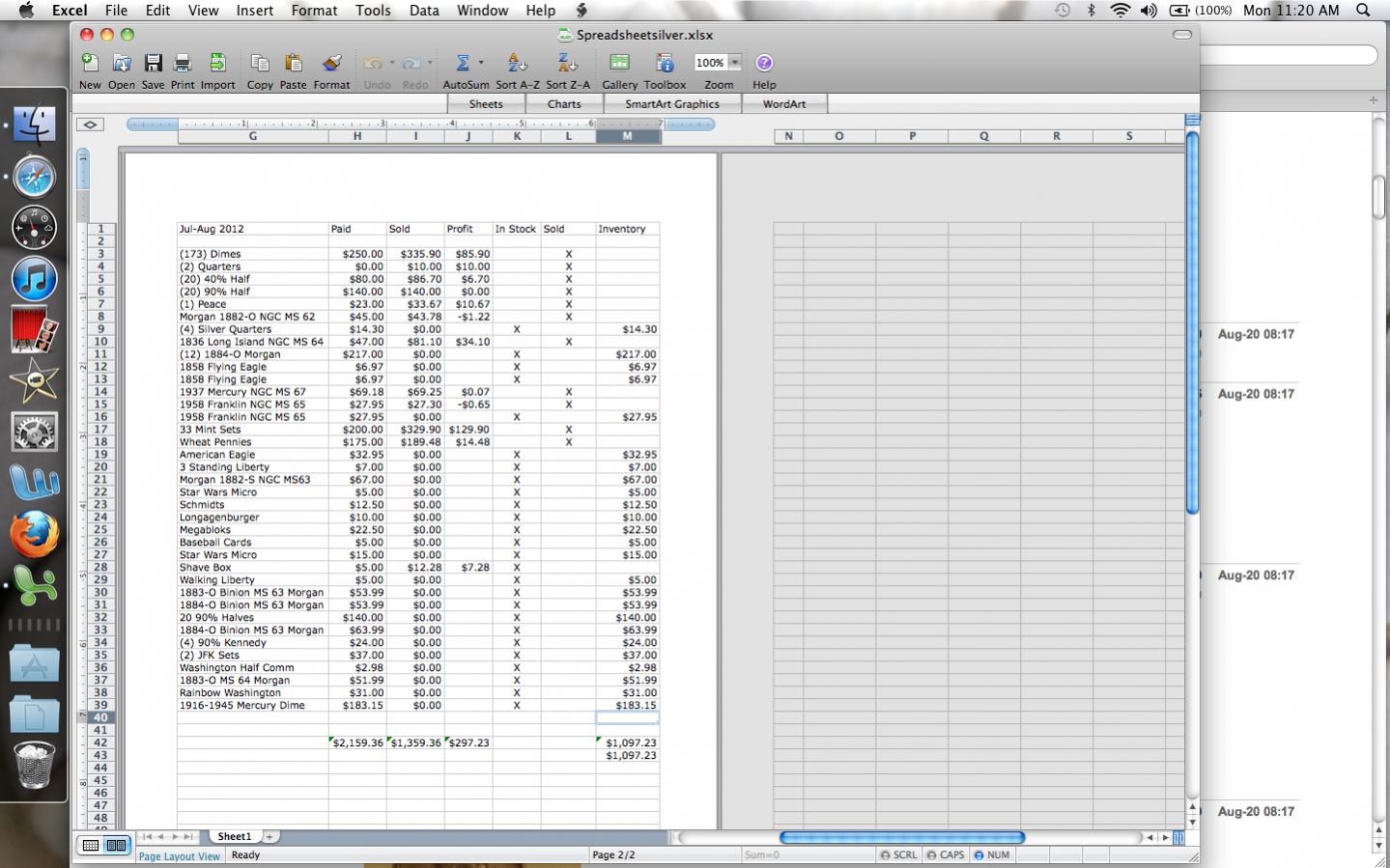Open Firefox from the dock

[x=35, y=535]
